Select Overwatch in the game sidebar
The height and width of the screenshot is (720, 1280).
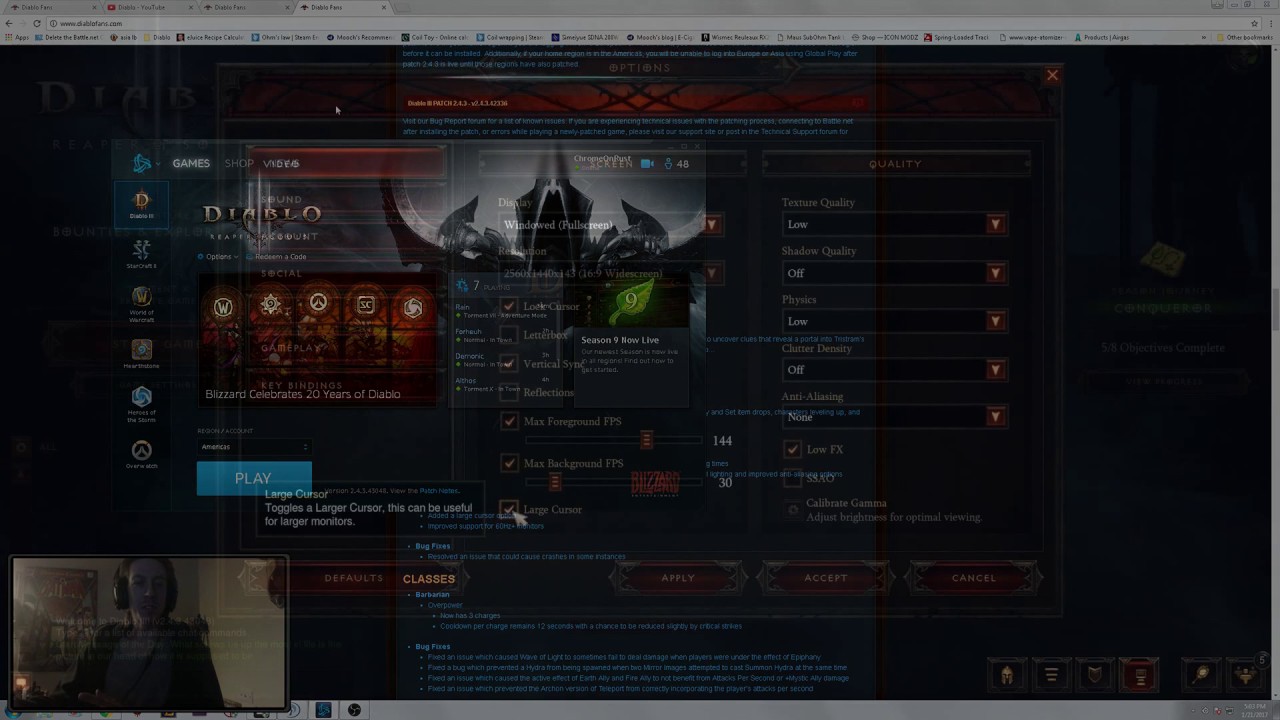(141, 454)
